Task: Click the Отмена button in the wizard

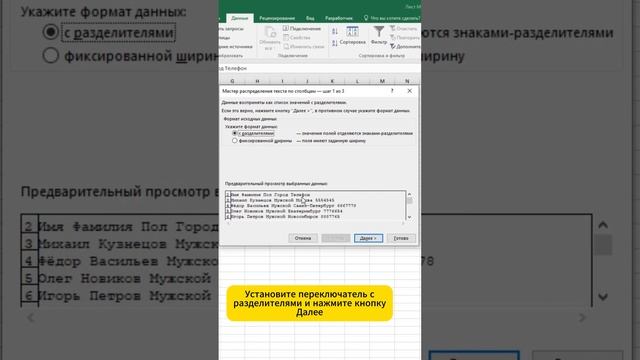Action: coord(303,238)
